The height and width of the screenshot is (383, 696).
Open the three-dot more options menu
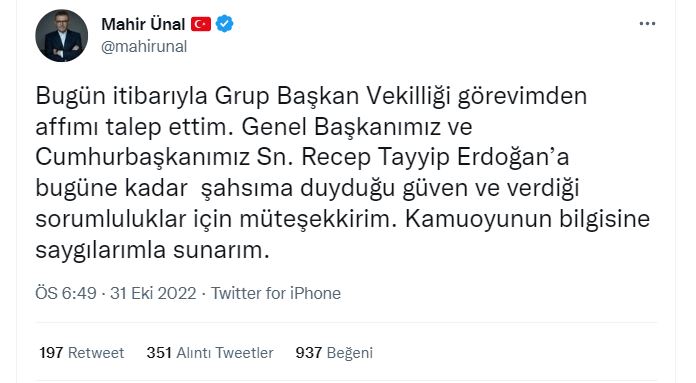point(647,24)
